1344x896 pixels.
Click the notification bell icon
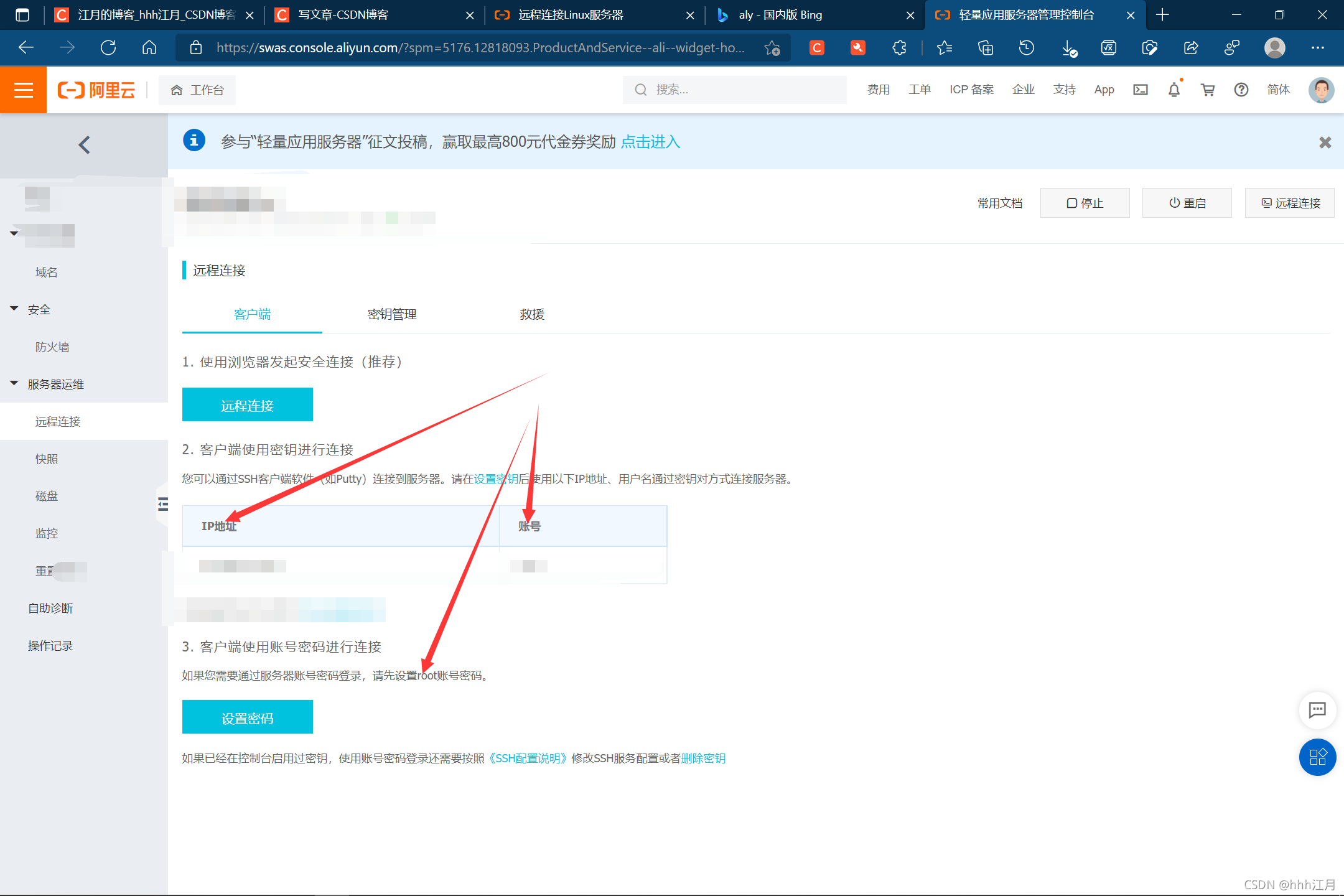click(x=1174, y=90)
